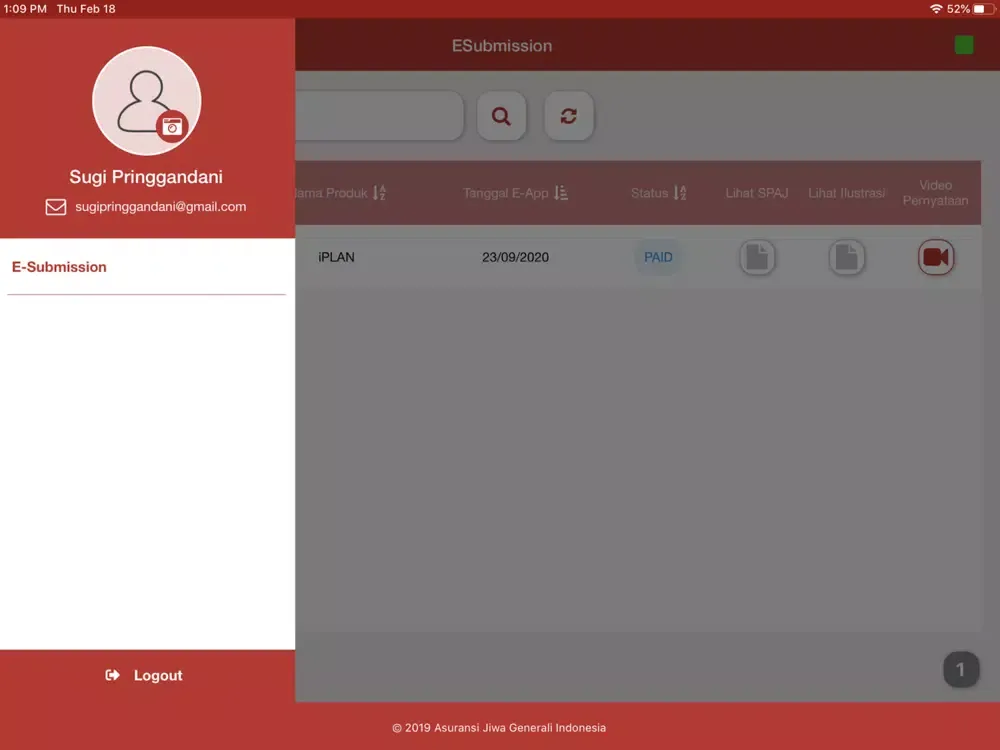The width and height of the screenshot is (1000, 750).
Task: Open the profile photo camera badge
Action: [172, 126]
